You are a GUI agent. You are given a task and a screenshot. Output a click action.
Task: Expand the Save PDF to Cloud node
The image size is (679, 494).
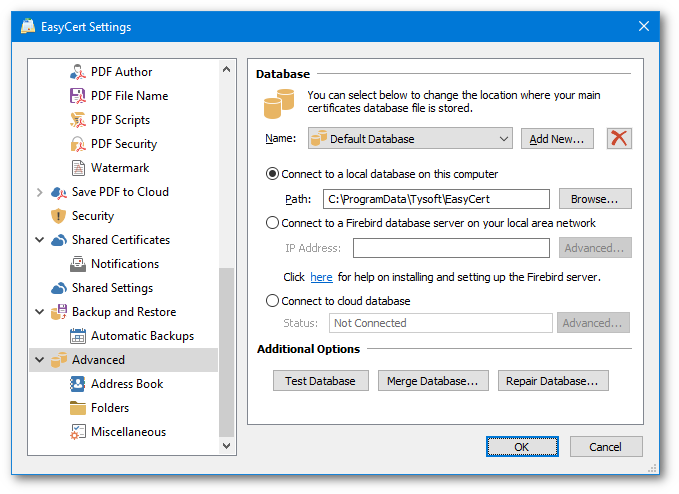(x=39, y=192)
